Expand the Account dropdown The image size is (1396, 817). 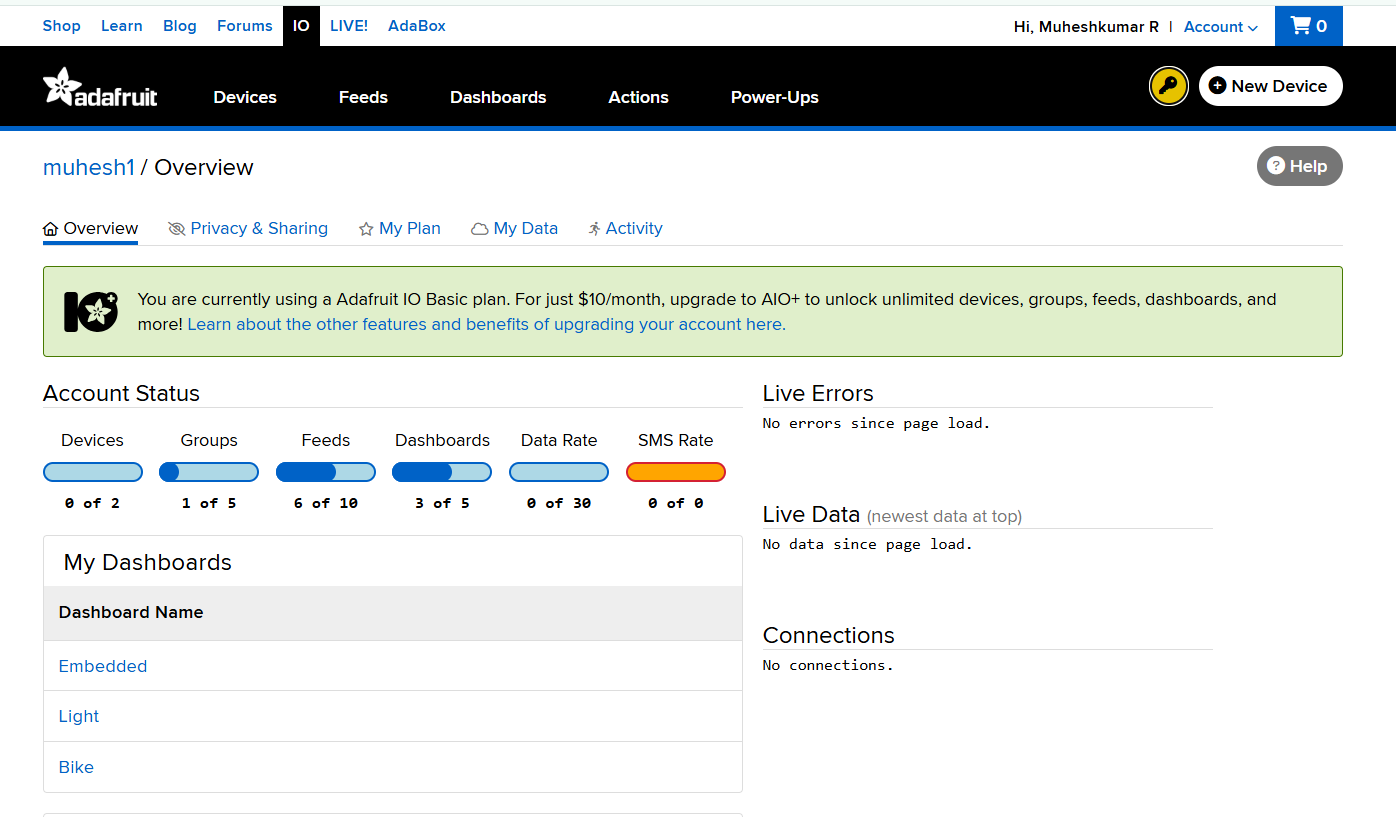1220,27
